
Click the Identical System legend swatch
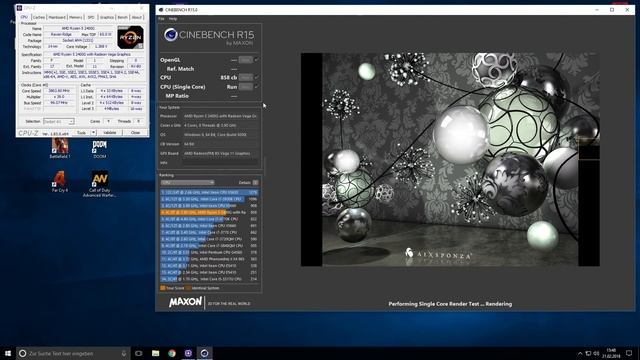pos(188,288)
